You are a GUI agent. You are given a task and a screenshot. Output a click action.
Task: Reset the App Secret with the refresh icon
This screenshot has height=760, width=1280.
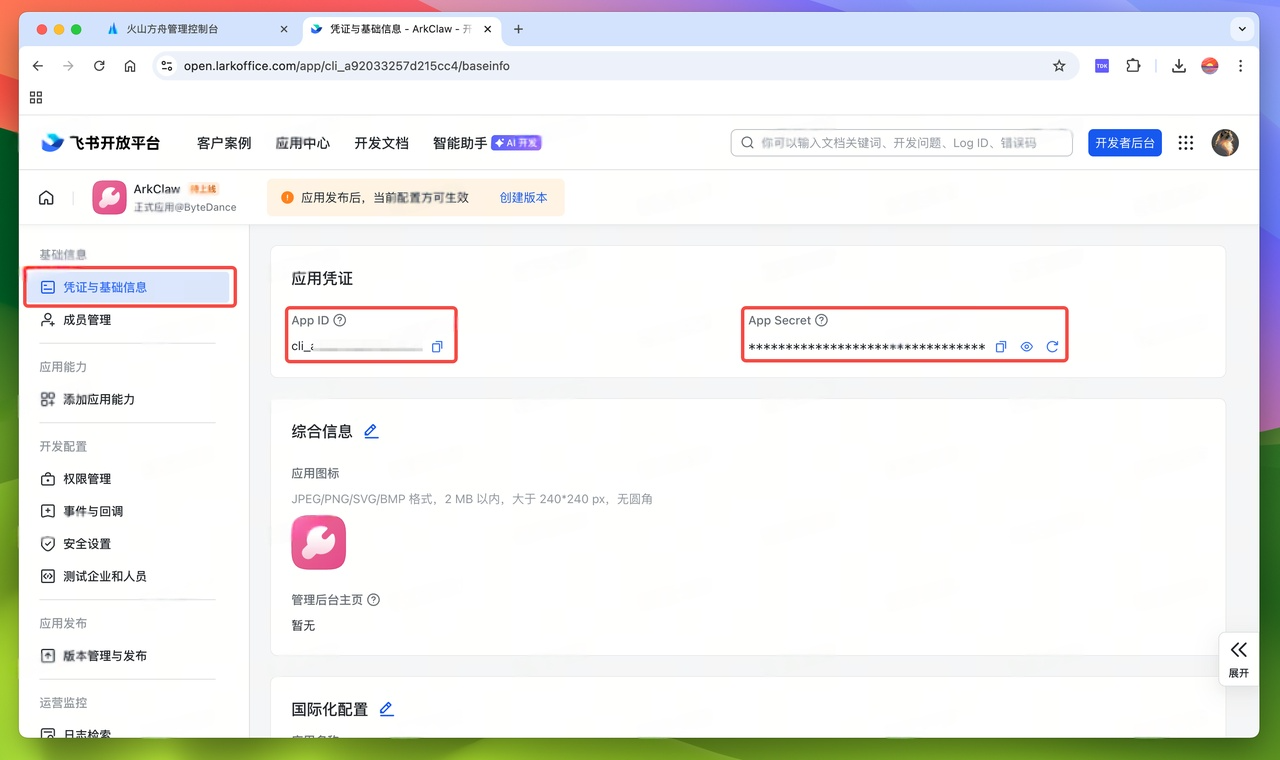tap(1052, 346)
